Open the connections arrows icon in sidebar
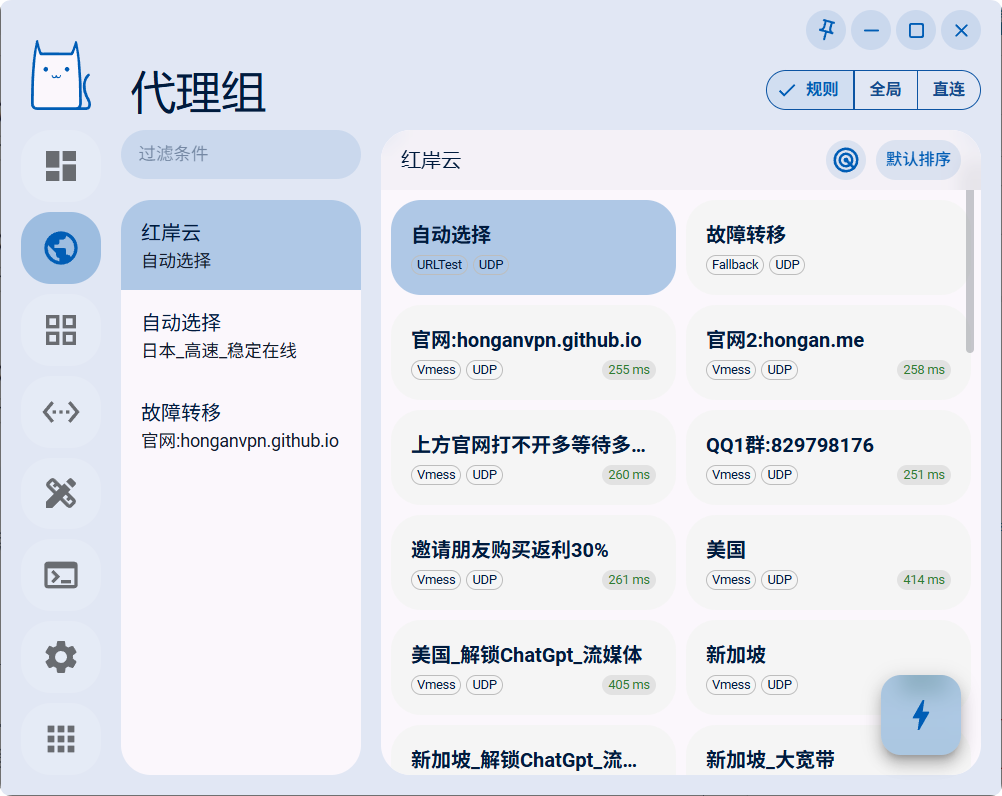This screenshot has height=796, width=1002. point(61,412)
